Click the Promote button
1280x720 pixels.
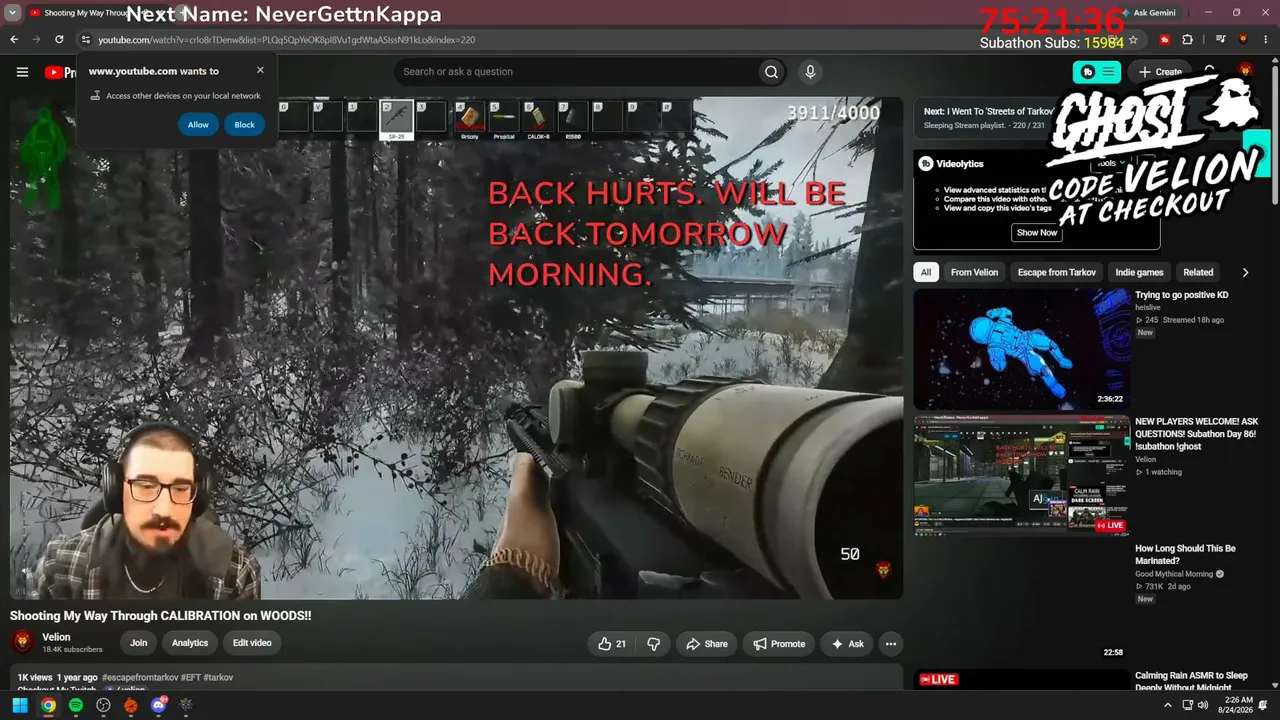[x=779, y=644]
